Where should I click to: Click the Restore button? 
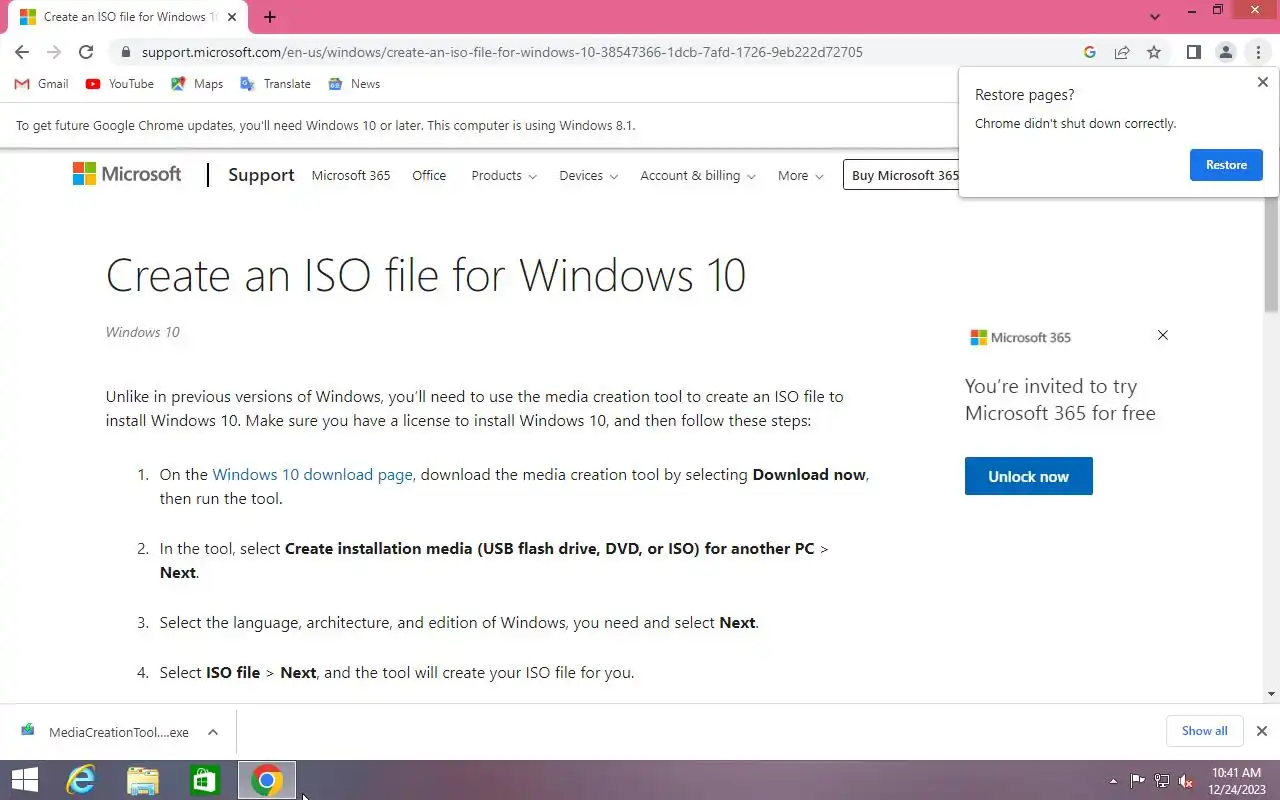1226,165
